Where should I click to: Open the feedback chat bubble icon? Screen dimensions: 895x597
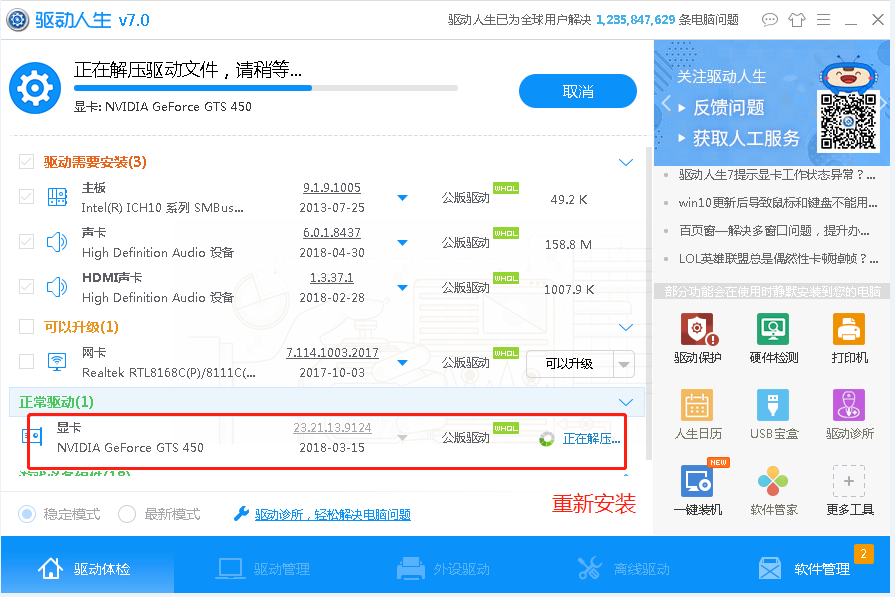point(769,20)
